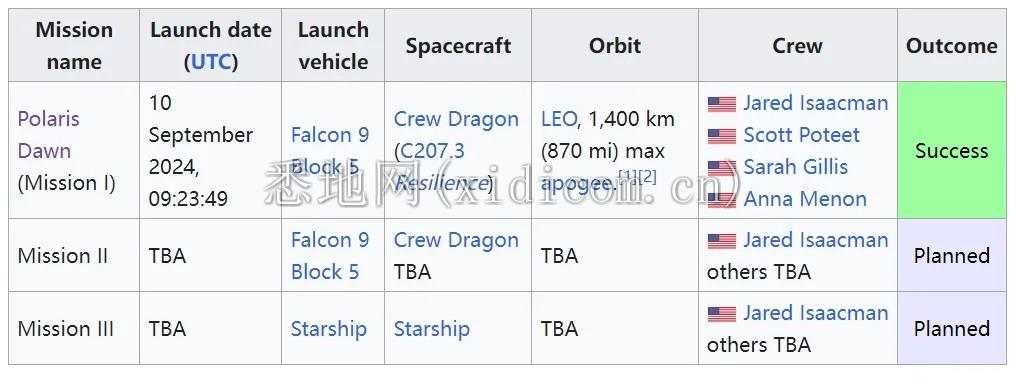Open citation reference [2]

(647, 177)
